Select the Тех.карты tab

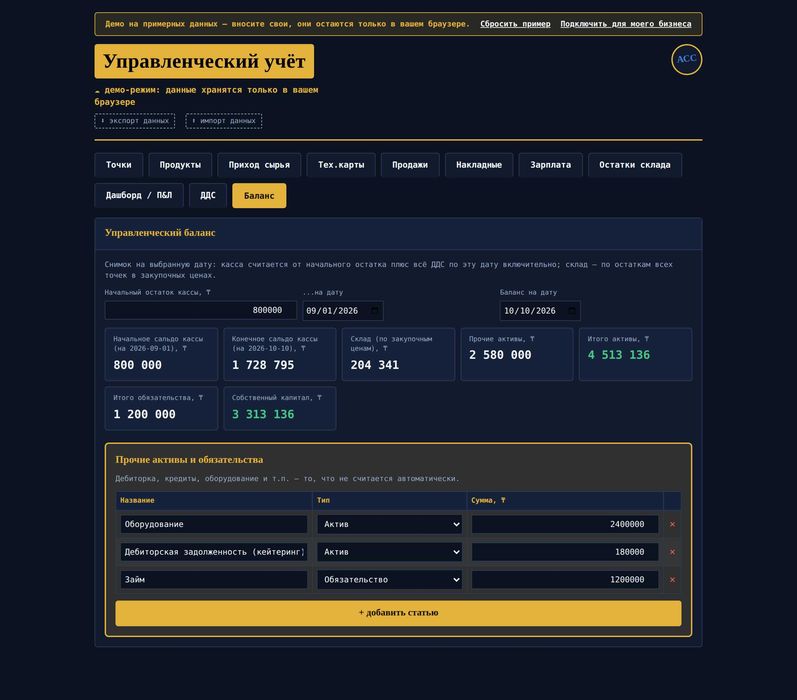(341, 165)
